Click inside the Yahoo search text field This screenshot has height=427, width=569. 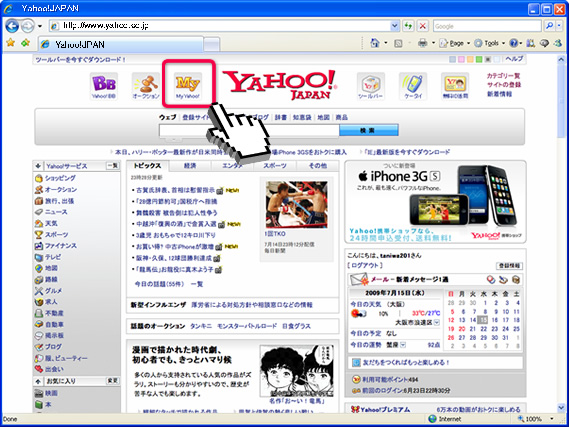click(249, 131)
